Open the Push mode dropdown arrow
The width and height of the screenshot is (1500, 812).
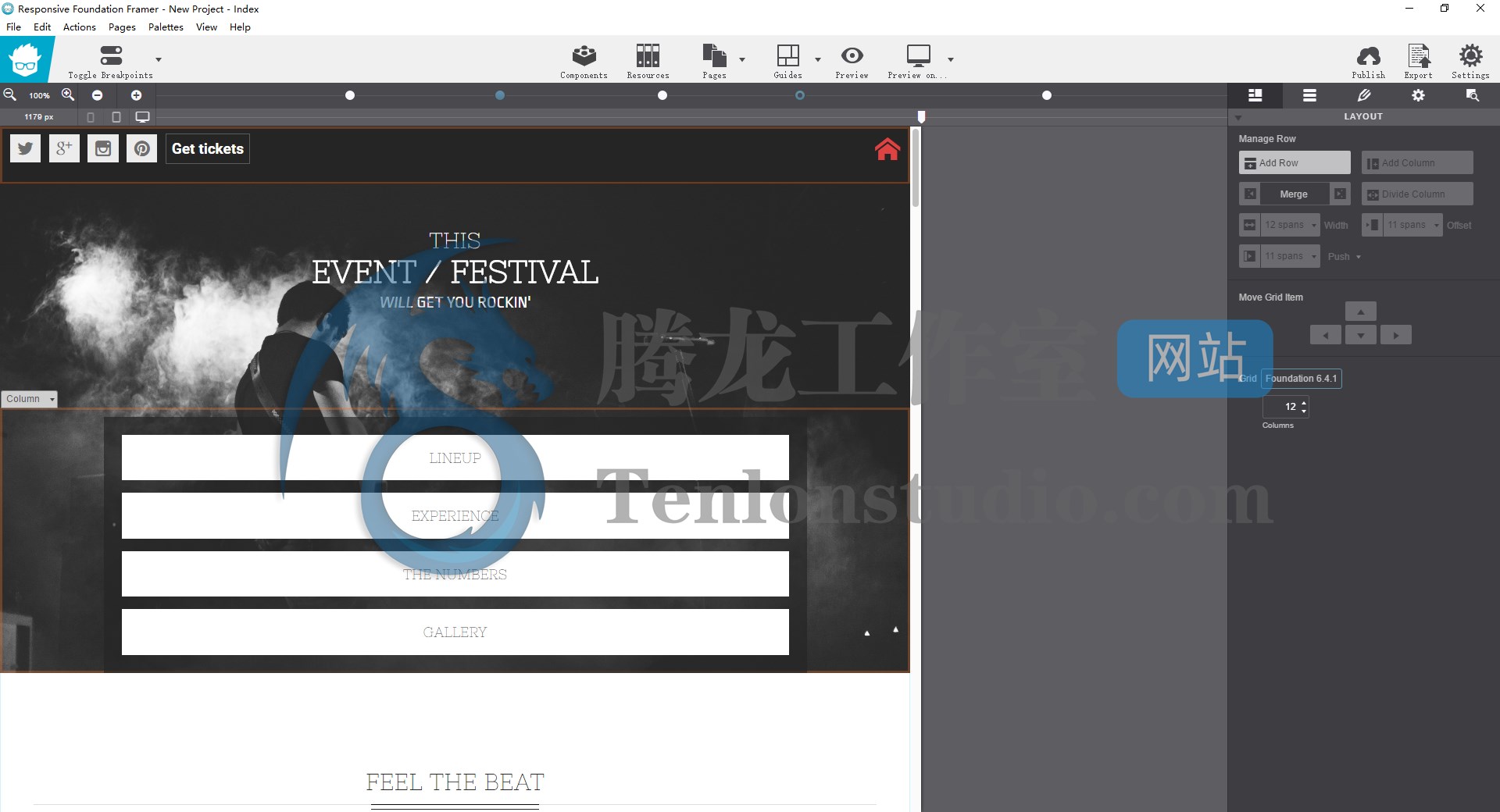tap(1358, 257)
